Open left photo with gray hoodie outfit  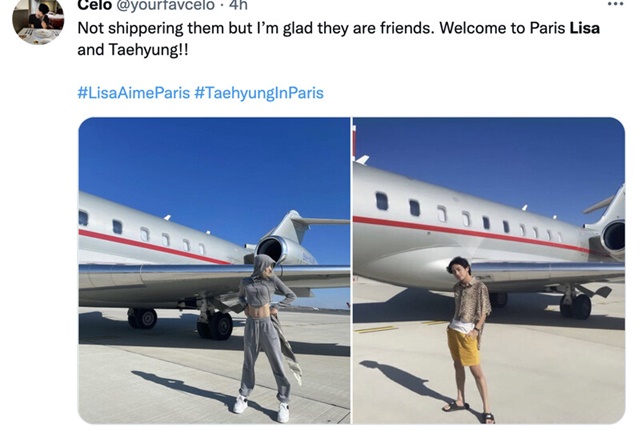(214, 270)
